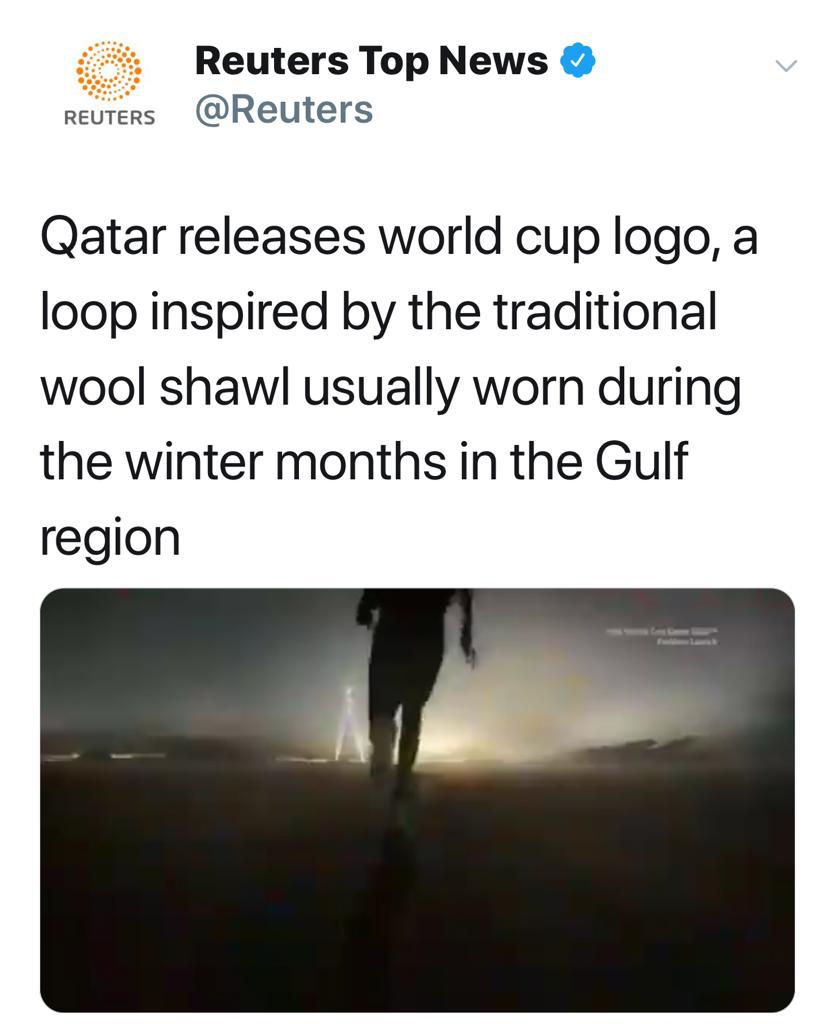This screenshot has width=836, height=1024.
Task: Click the word region ending the tweet
Action: coord(110,541)
